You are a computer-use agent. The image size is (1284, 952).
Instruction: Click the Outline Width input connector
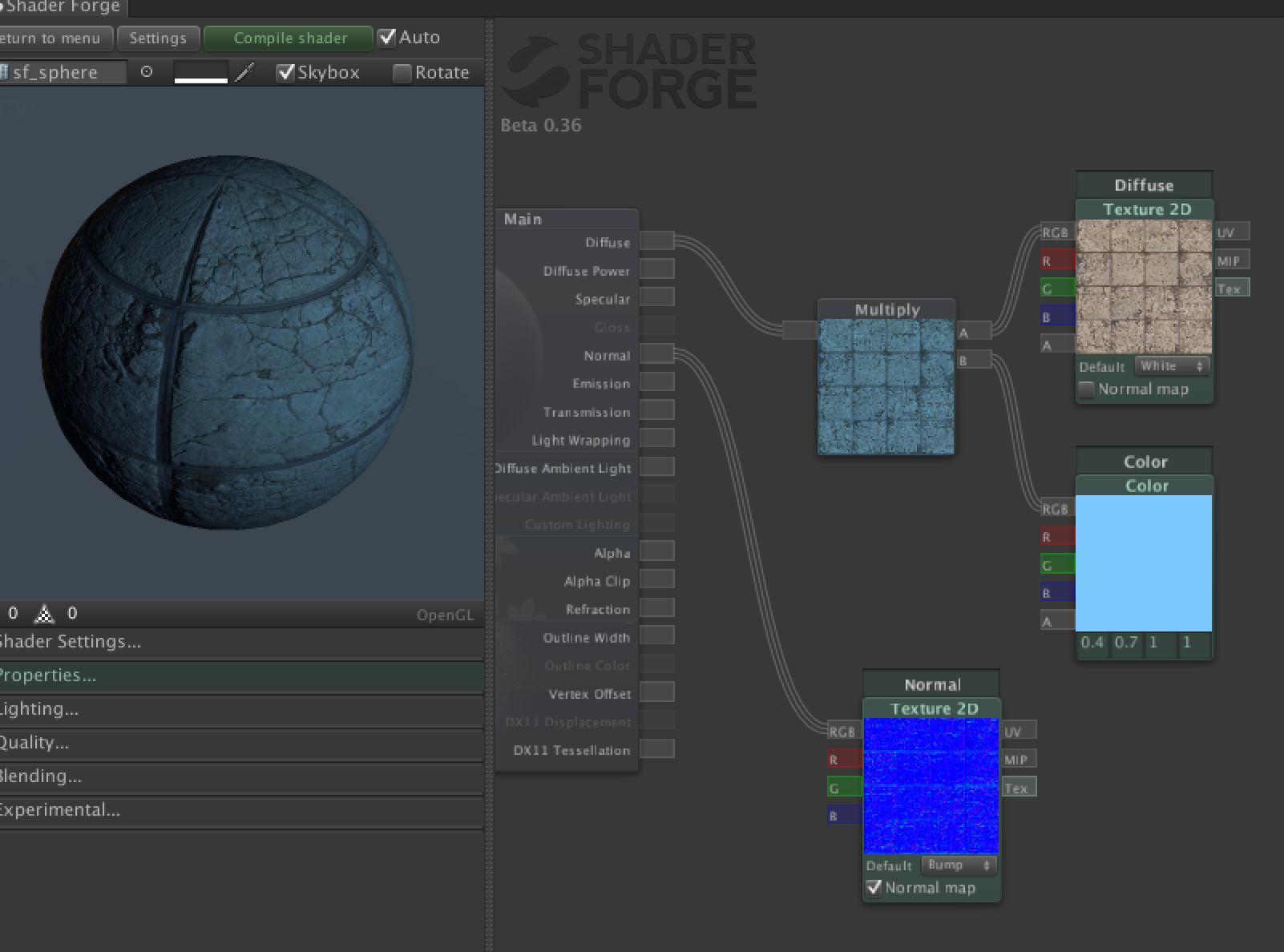[x=657, y=636]
